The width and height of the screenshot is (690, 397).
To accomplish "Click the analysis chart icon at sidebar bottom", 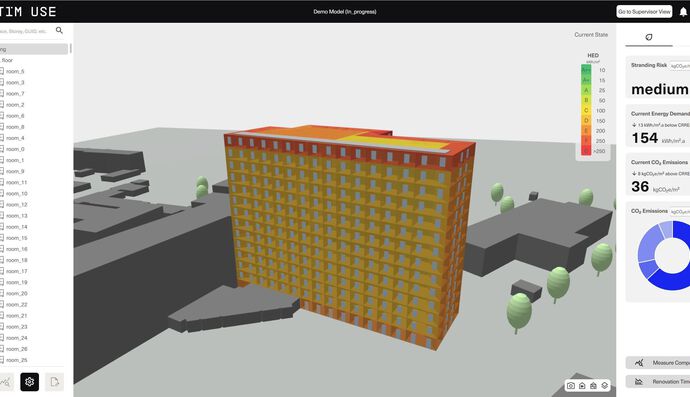I will pos(6,382).
